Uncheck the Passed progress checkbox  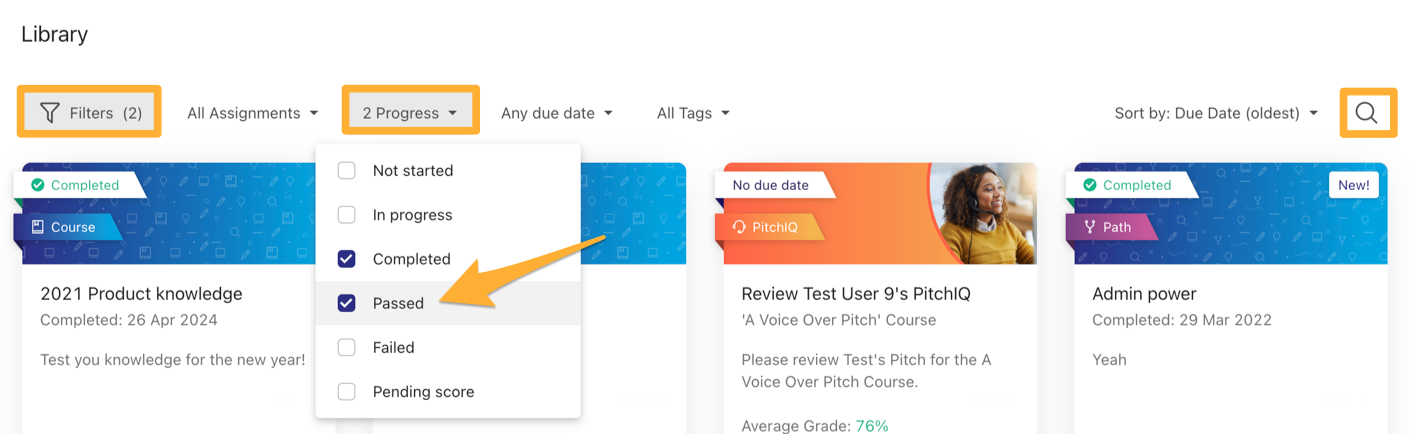[x=347, y=303]
